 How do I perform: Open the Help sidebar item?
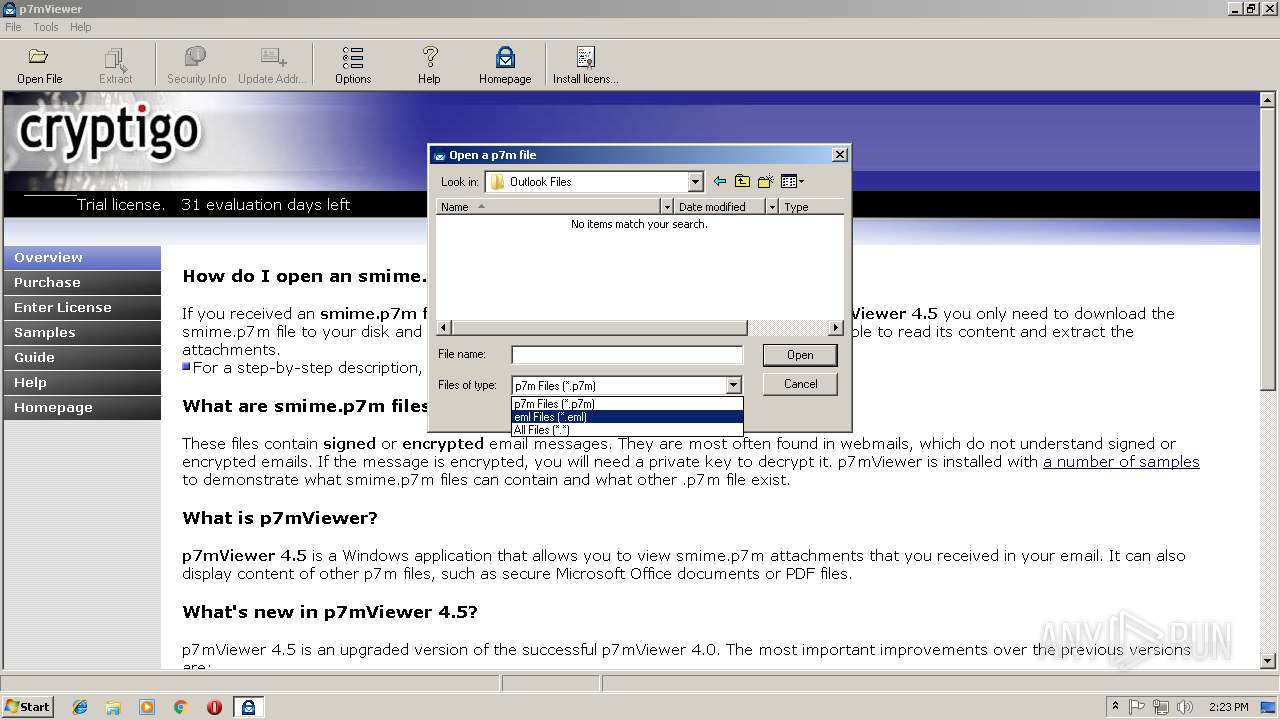tap(82, 382)
